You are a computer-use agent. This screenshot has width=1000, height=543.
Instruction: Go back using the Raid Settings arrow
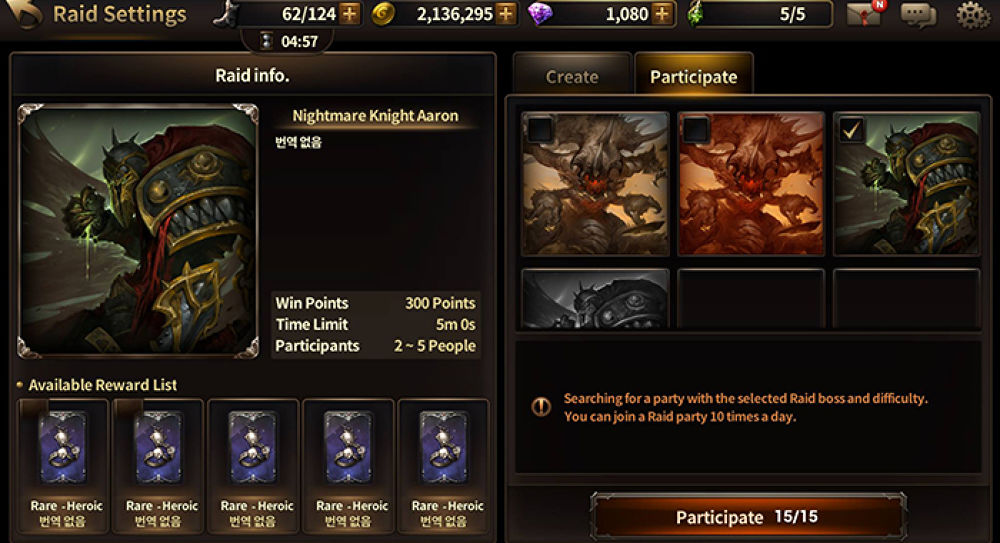[24, 14]
